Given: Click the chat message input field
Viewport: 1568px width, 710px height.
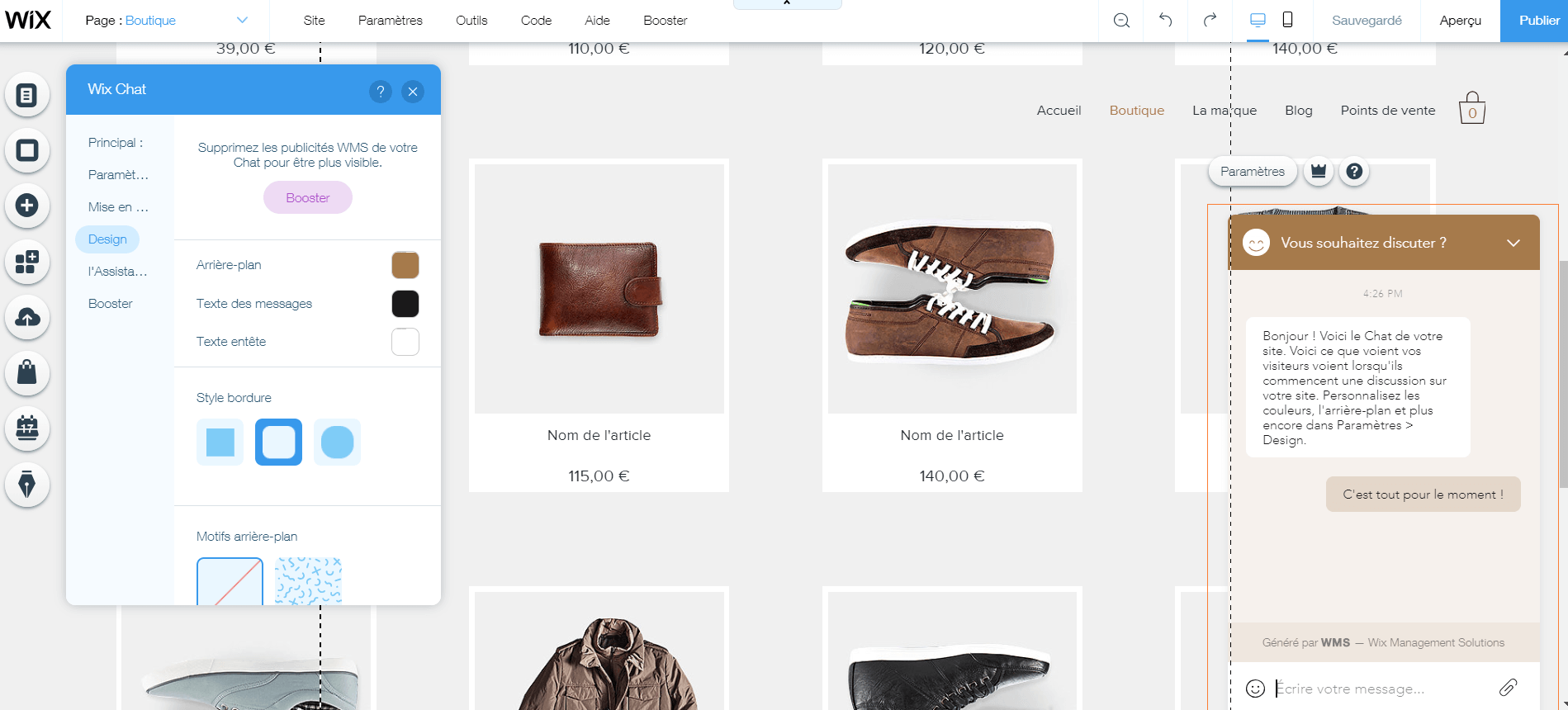Looking at the screenshot, I should point(1379,689).
